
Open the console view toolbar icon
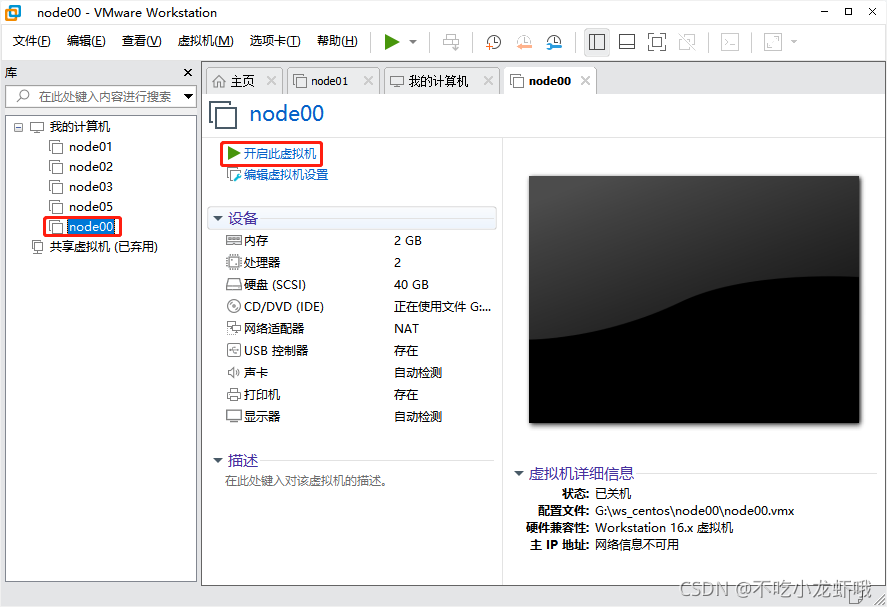[730, 42]
